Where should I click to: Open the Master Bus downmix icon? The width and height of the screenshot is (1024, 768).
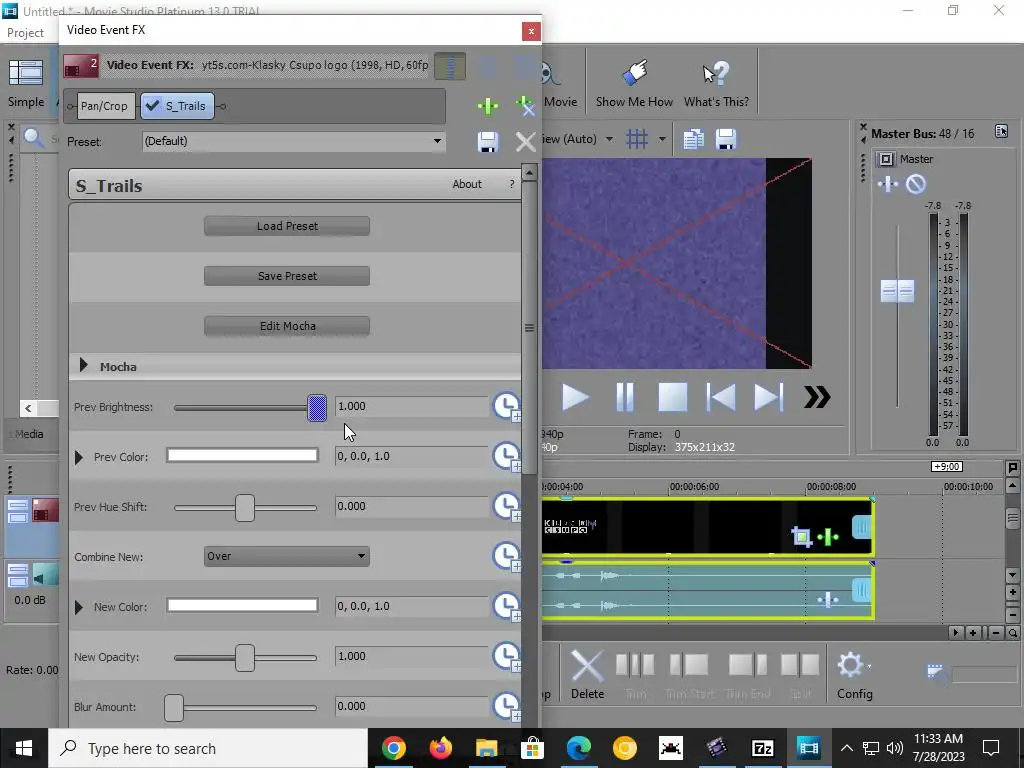coord(1001,132)
